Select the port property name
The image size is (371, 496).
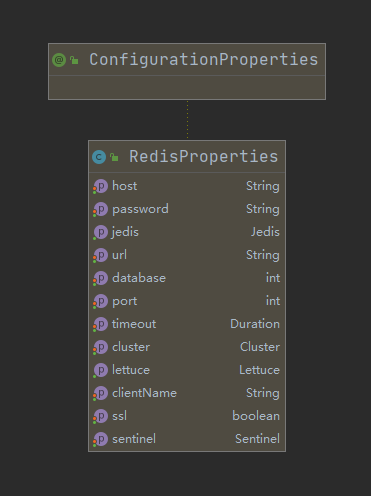point(124,301)
